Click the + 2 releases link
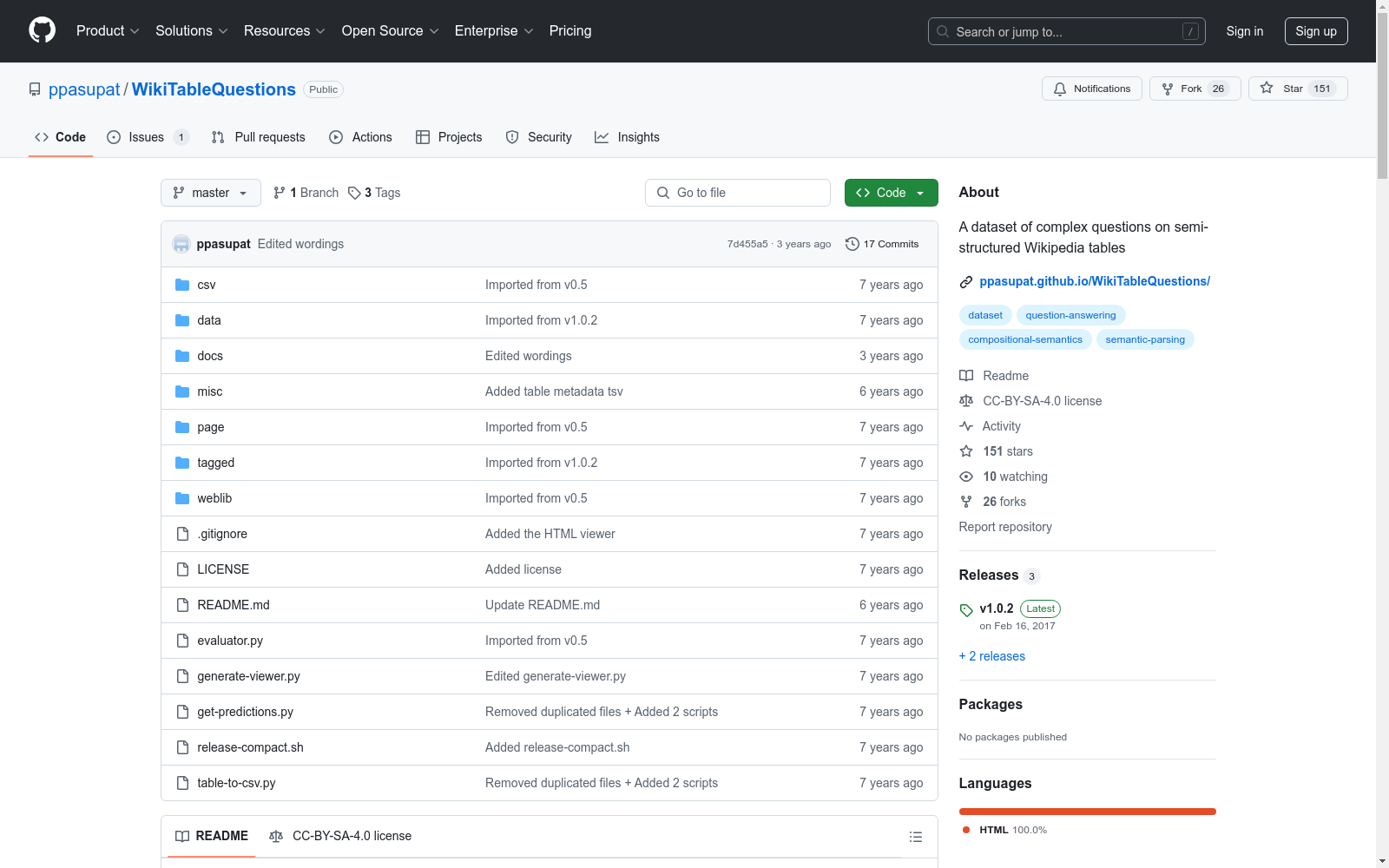 pyautogui.click(x=992, y=656)
